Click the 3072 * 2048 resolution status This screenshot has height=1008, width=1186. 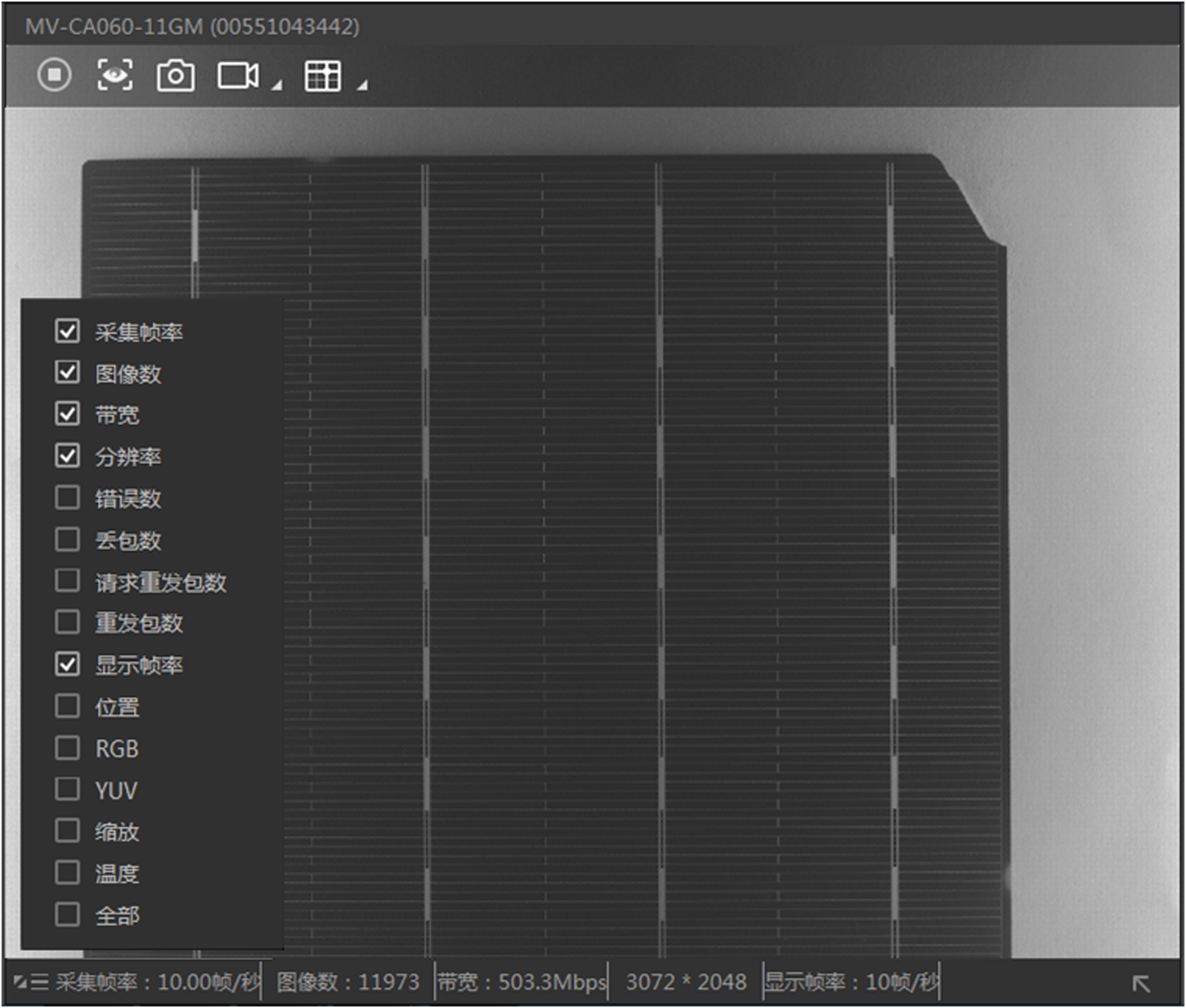[x=686, y=982]
